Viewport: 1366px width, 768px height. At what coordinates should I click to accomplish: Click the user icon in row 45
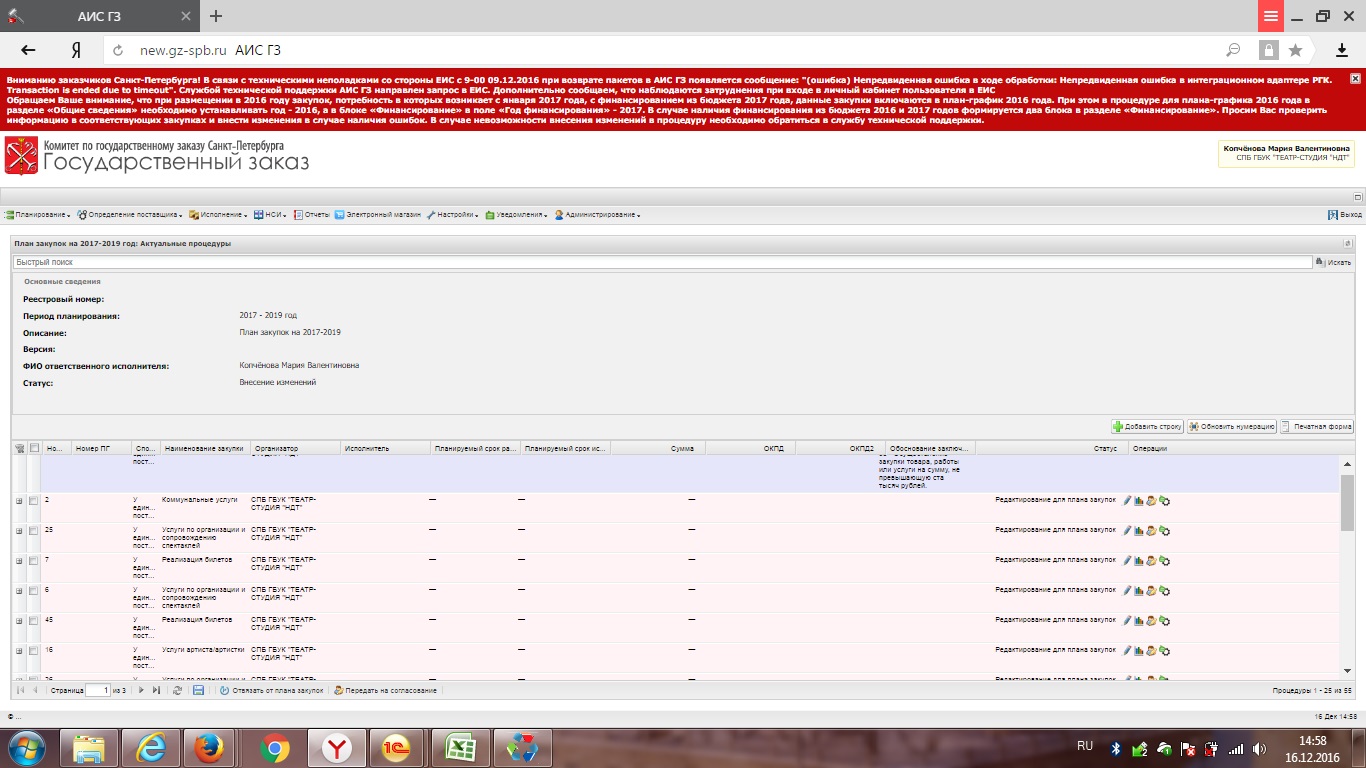tap(1151, 621)
